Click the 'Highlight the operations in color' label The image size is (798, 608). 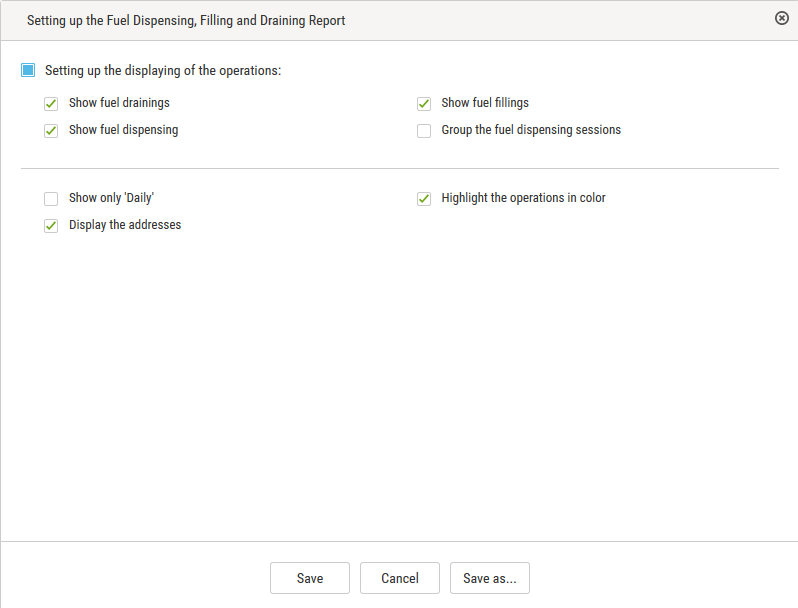tap(523, 198)
